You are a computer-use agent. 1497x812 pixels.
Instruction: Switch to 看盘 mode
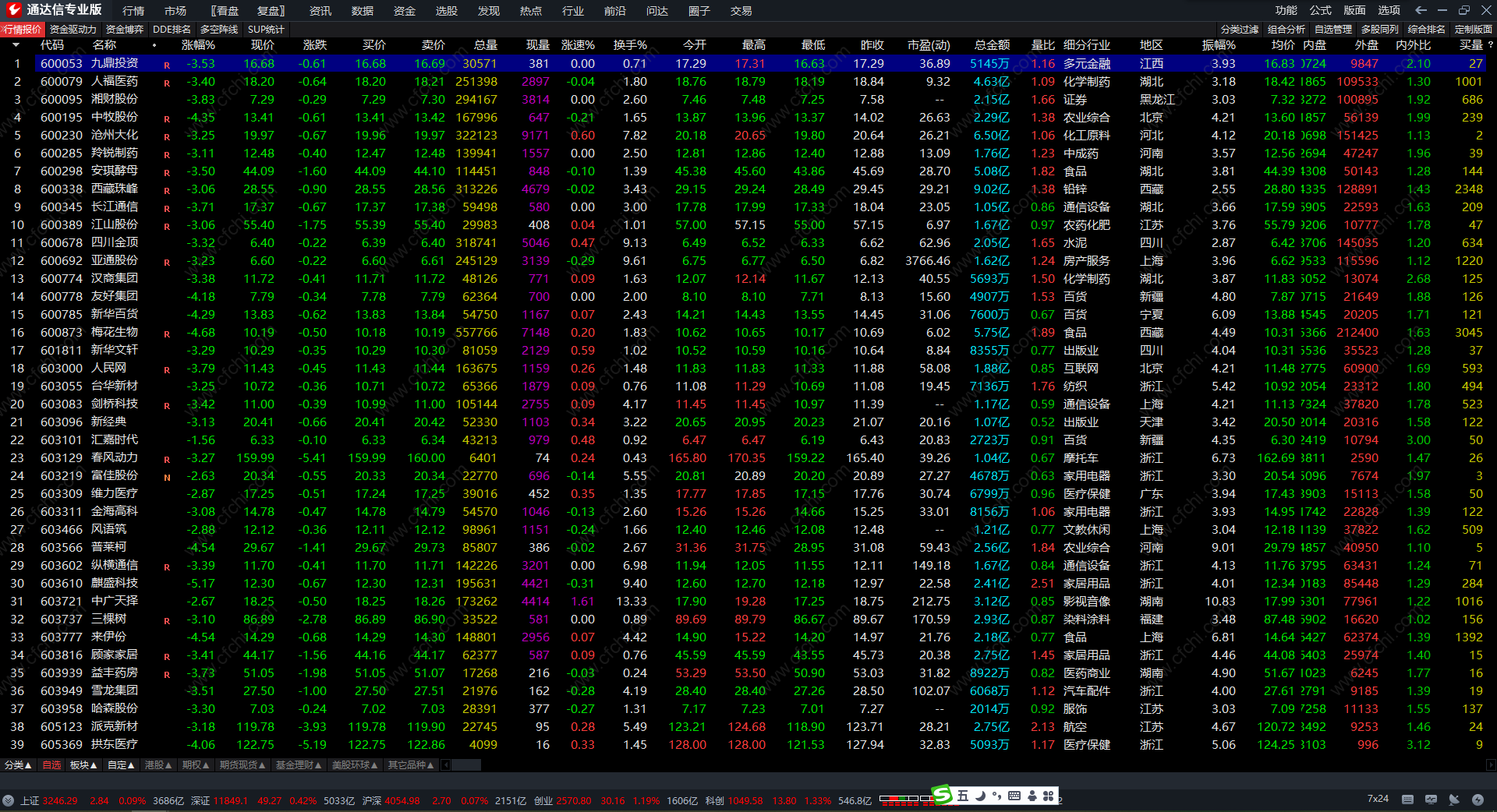pos(225,11)
